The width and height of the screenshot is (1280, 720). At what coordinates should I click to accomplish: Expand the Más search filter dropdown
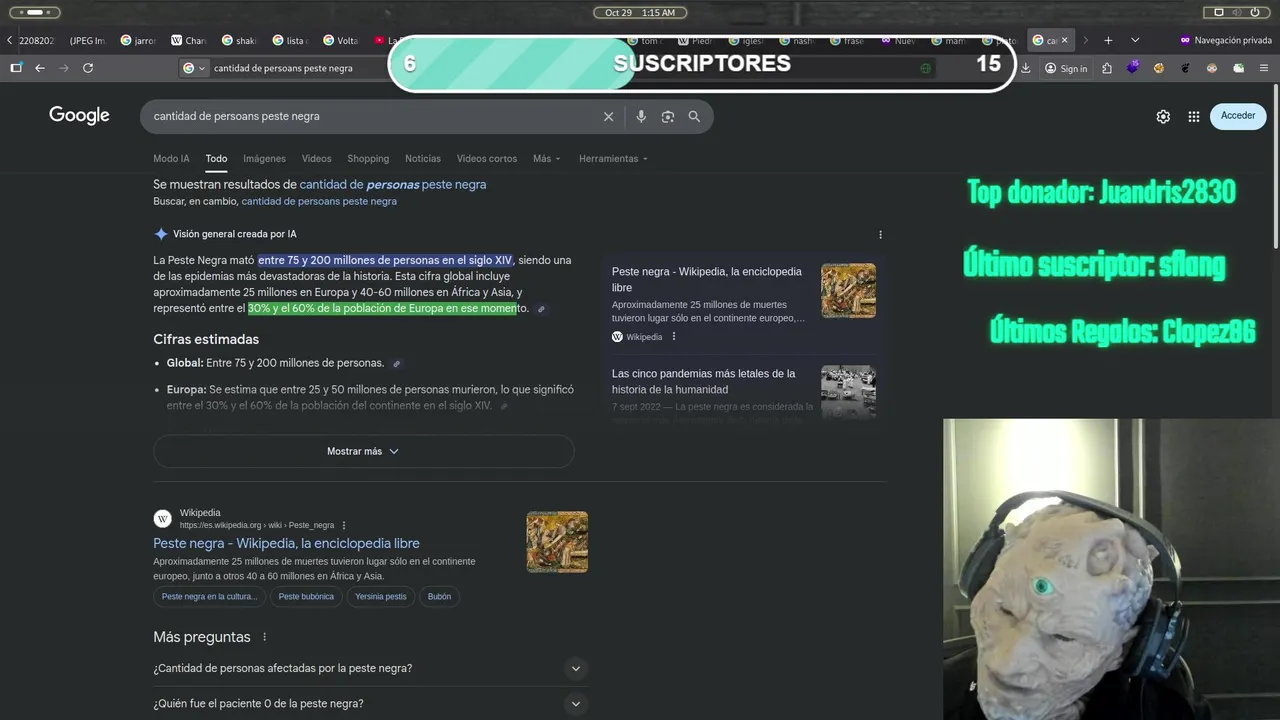pos(546,159)
